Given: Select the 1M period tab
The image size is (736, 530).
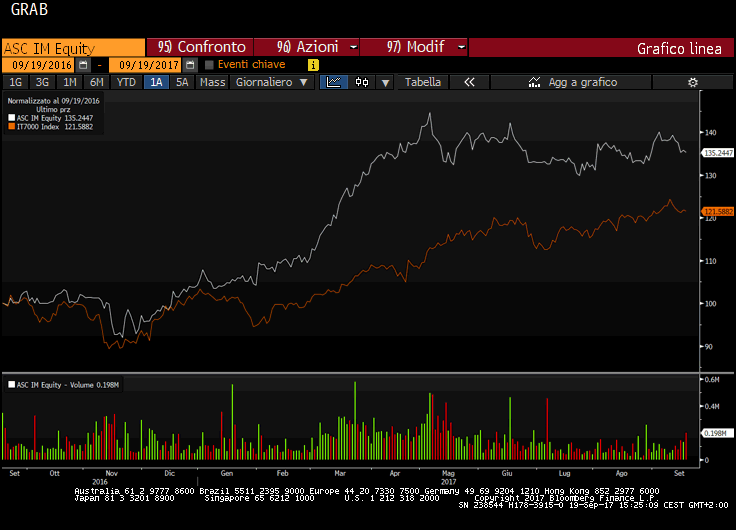Looking at the screenshot, I should 69,82.
